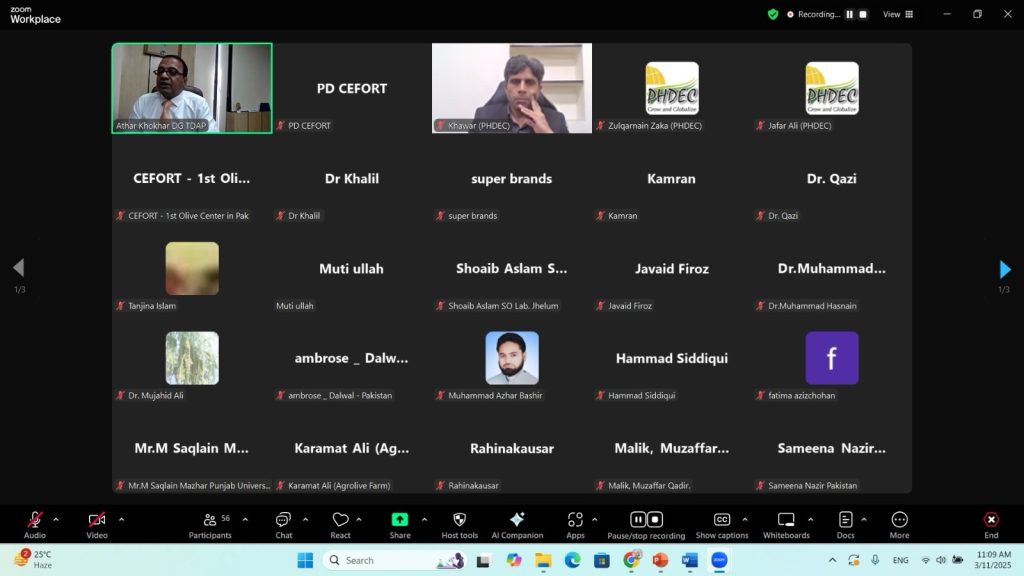Click the red End meeting button

(x=990, y=520)
